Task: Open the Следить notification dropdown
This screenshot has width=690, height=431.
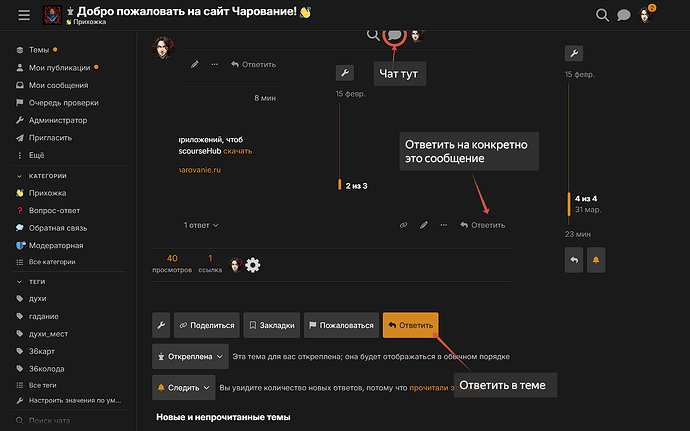Action: (184, 386)
